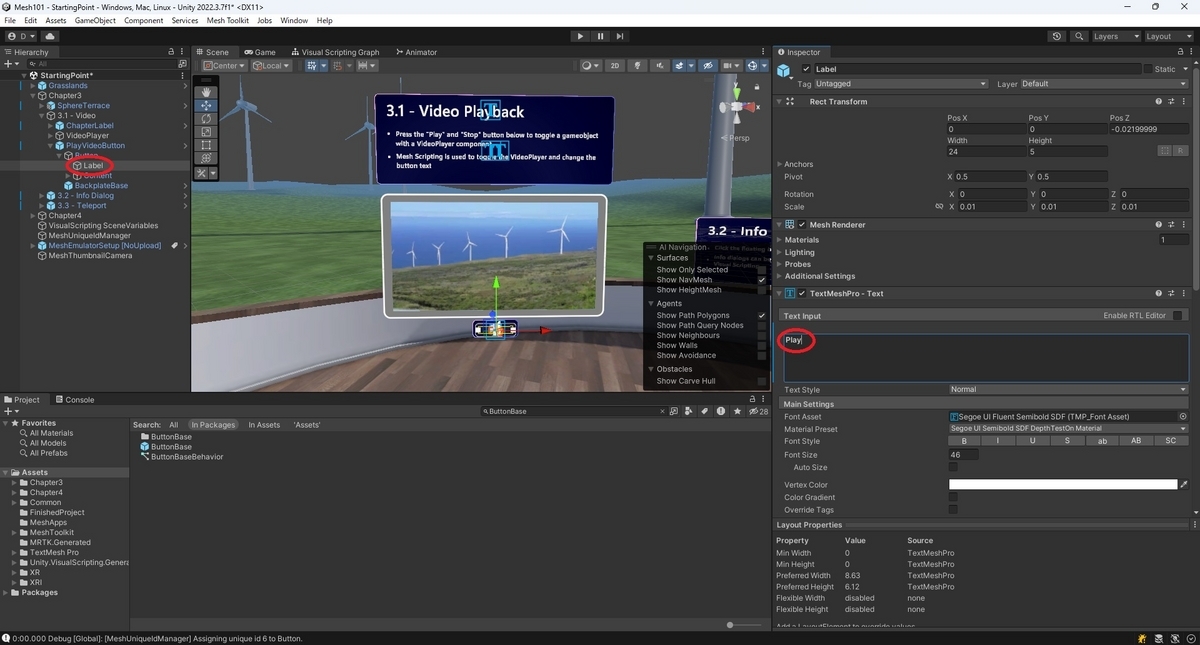
Task: Switch to Visual Scripting Graph tab
Action: (x=335, y=52)
